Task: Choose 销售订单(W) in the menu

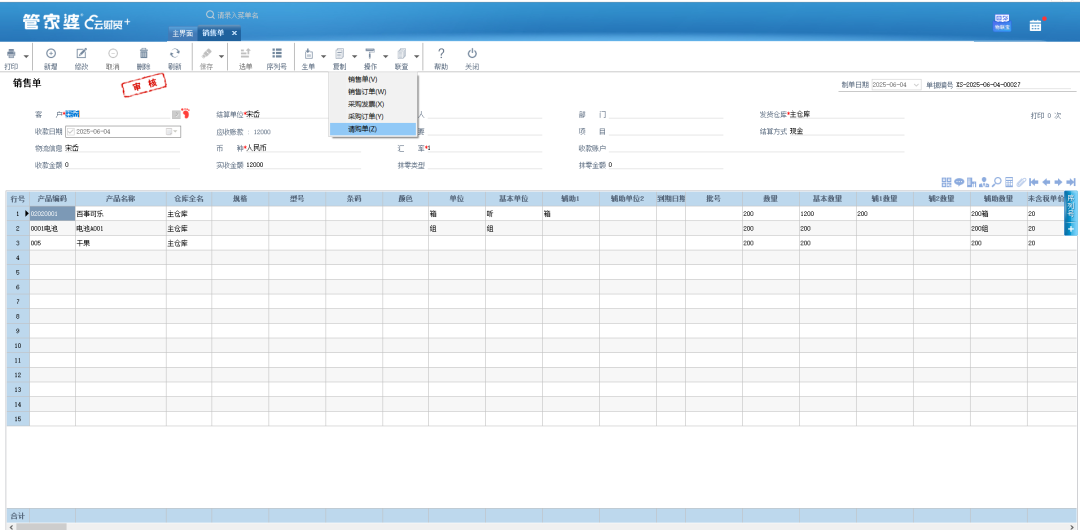Action: point(367,91)
